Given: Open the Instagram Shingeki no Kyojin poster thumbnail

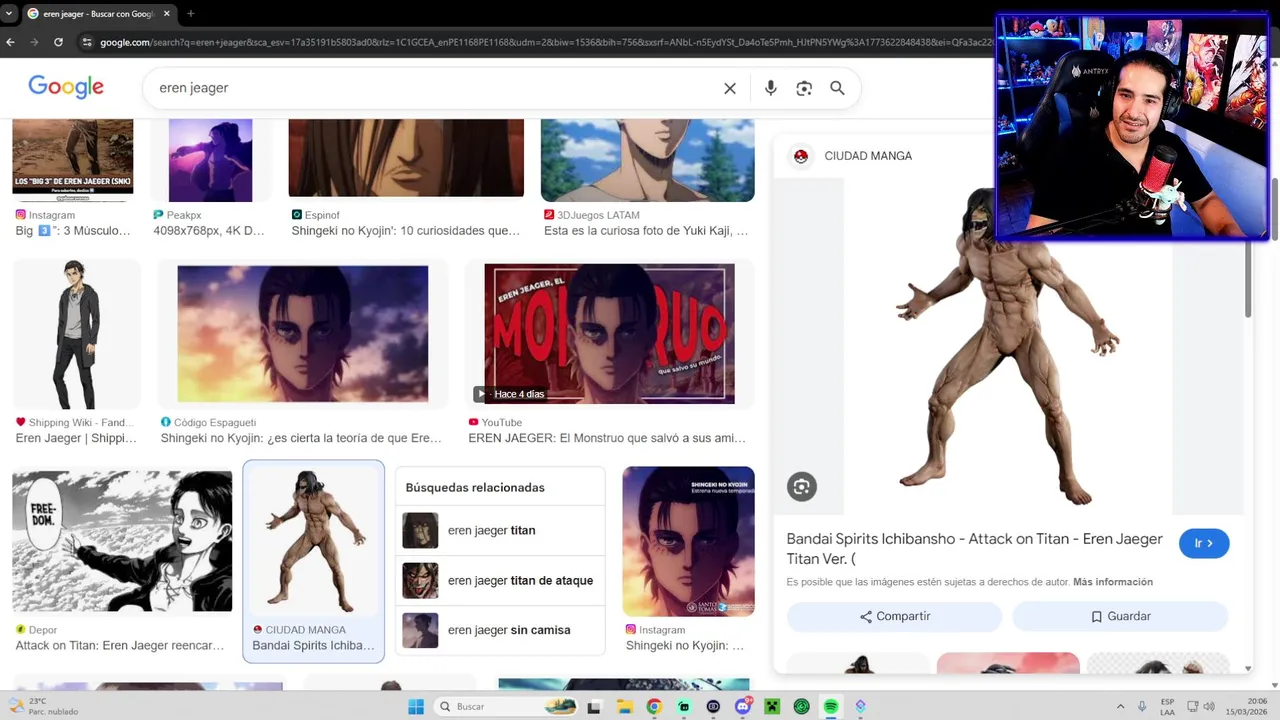Looking at the screenshot, I should point(688,541).
